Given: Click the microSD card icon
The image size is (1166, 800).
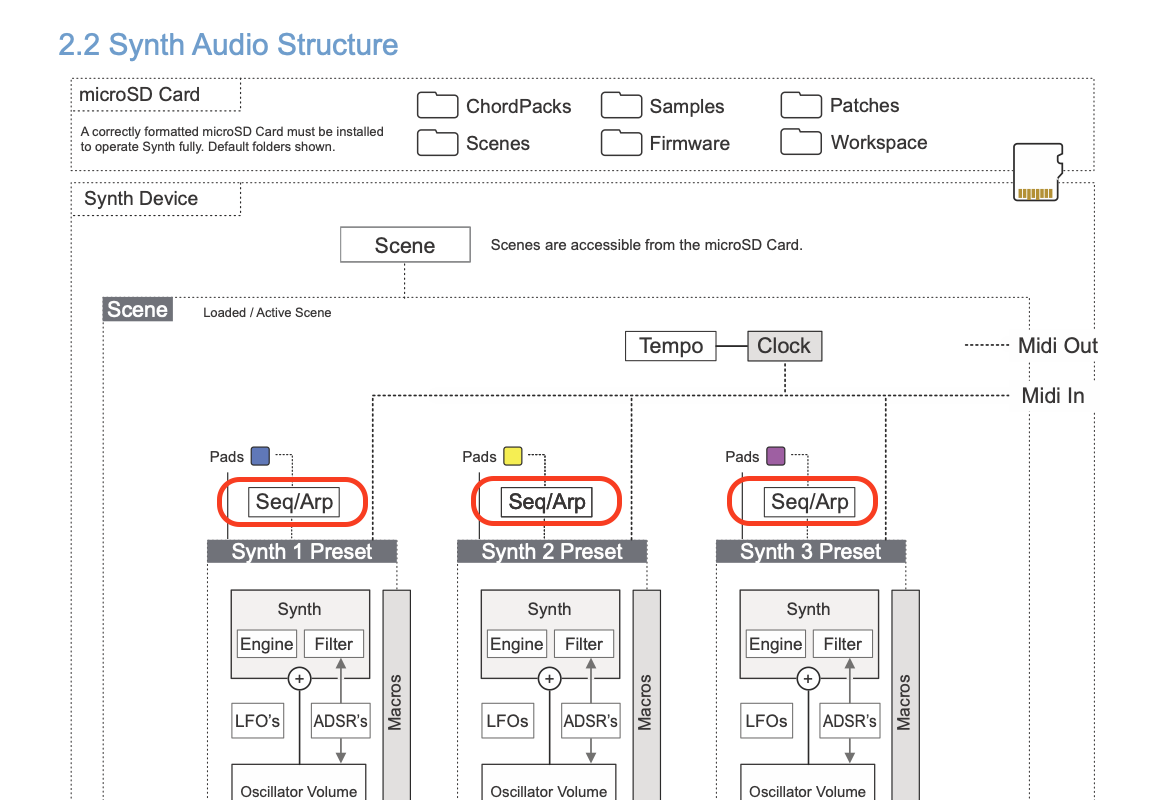Looking at the screenshot, I should click(x=1037, y=172).
